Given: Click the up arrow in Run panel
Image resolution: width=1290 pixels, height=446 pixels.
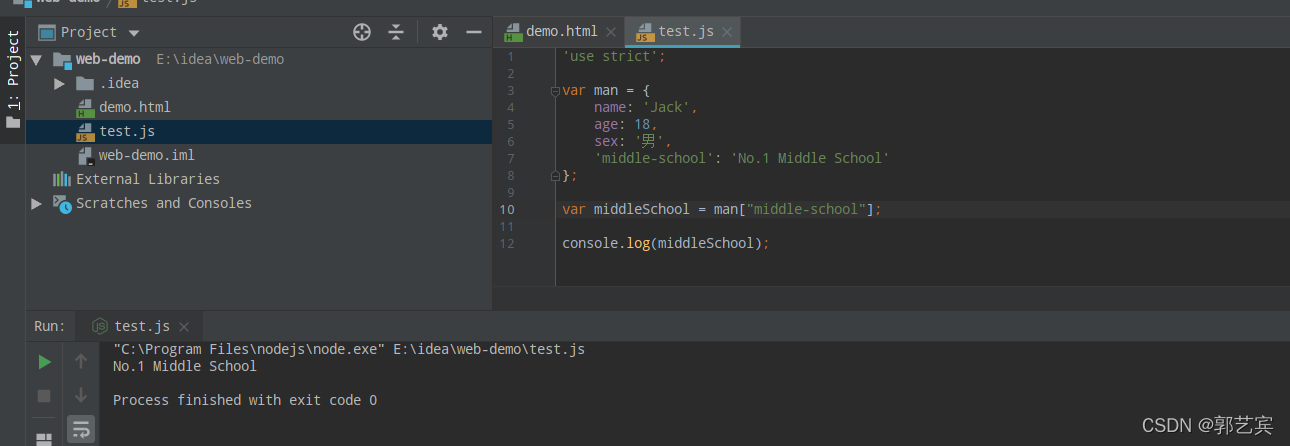Looking at the screenshot, I should tap(81, 362).
